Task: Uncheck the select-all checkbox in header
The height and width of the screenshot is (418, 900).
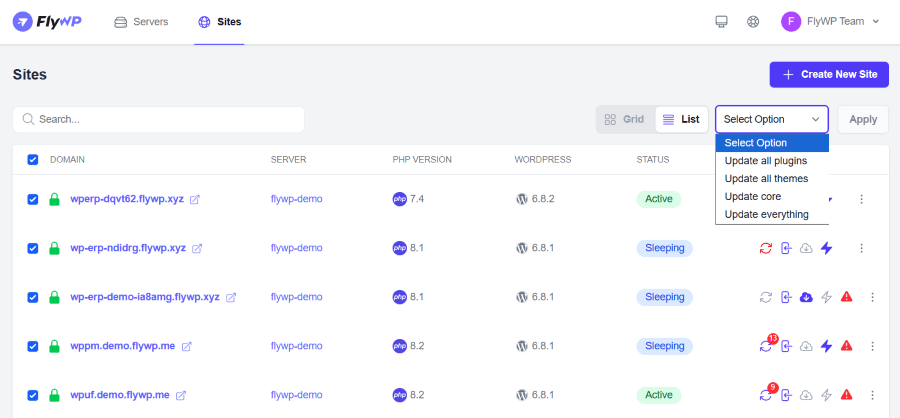Action: click(x=33, y=160)
